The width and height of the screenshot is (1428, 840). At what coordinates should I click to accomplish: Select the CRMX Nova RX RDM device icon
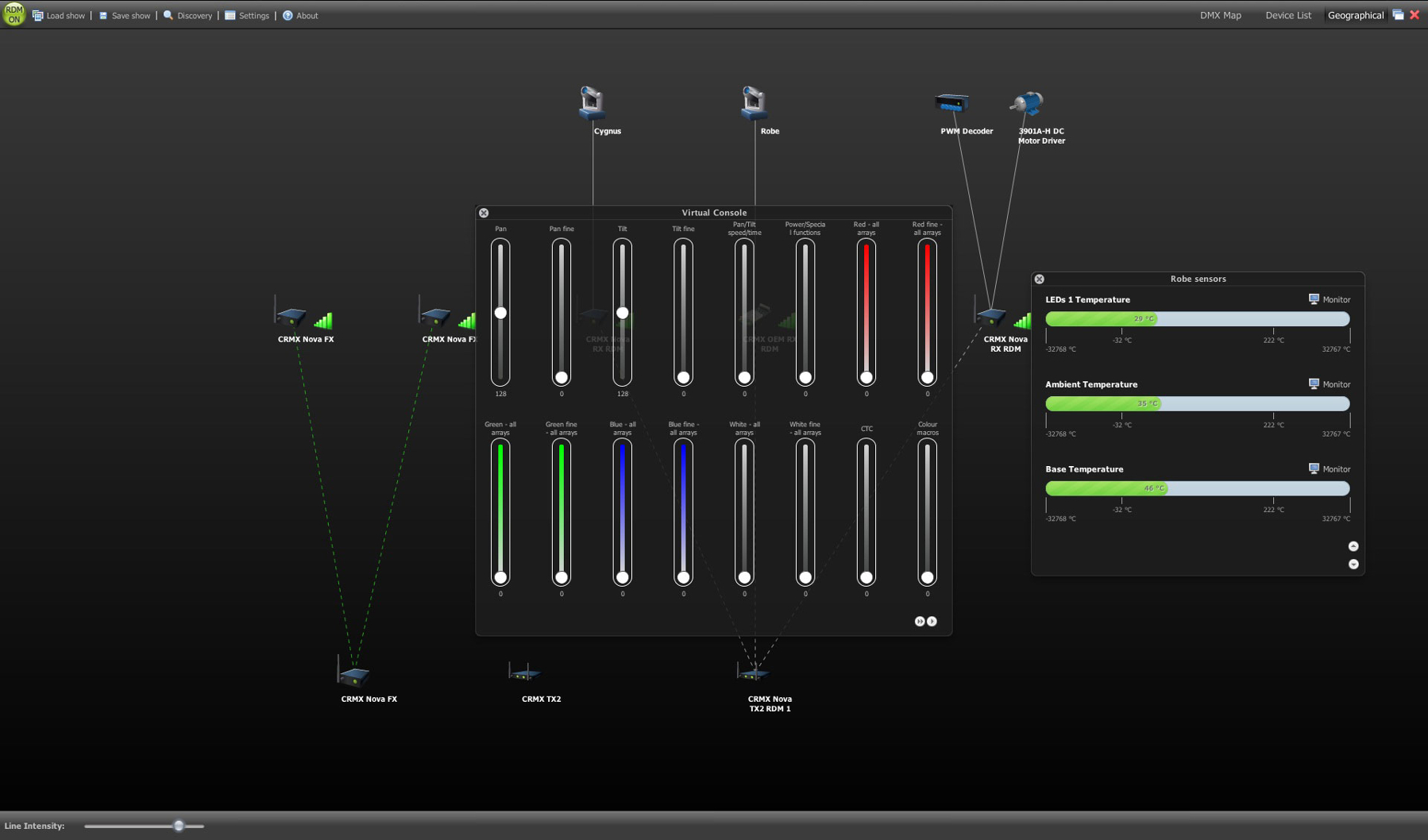pos(990,313)
